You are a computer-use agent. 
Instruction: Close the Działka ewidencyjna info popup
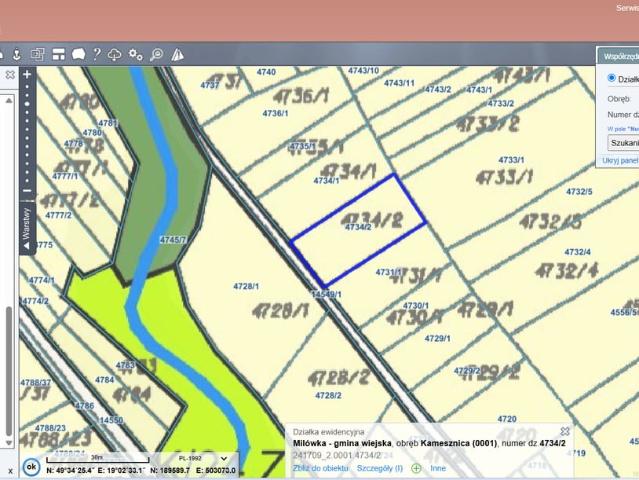click(565, 431)
